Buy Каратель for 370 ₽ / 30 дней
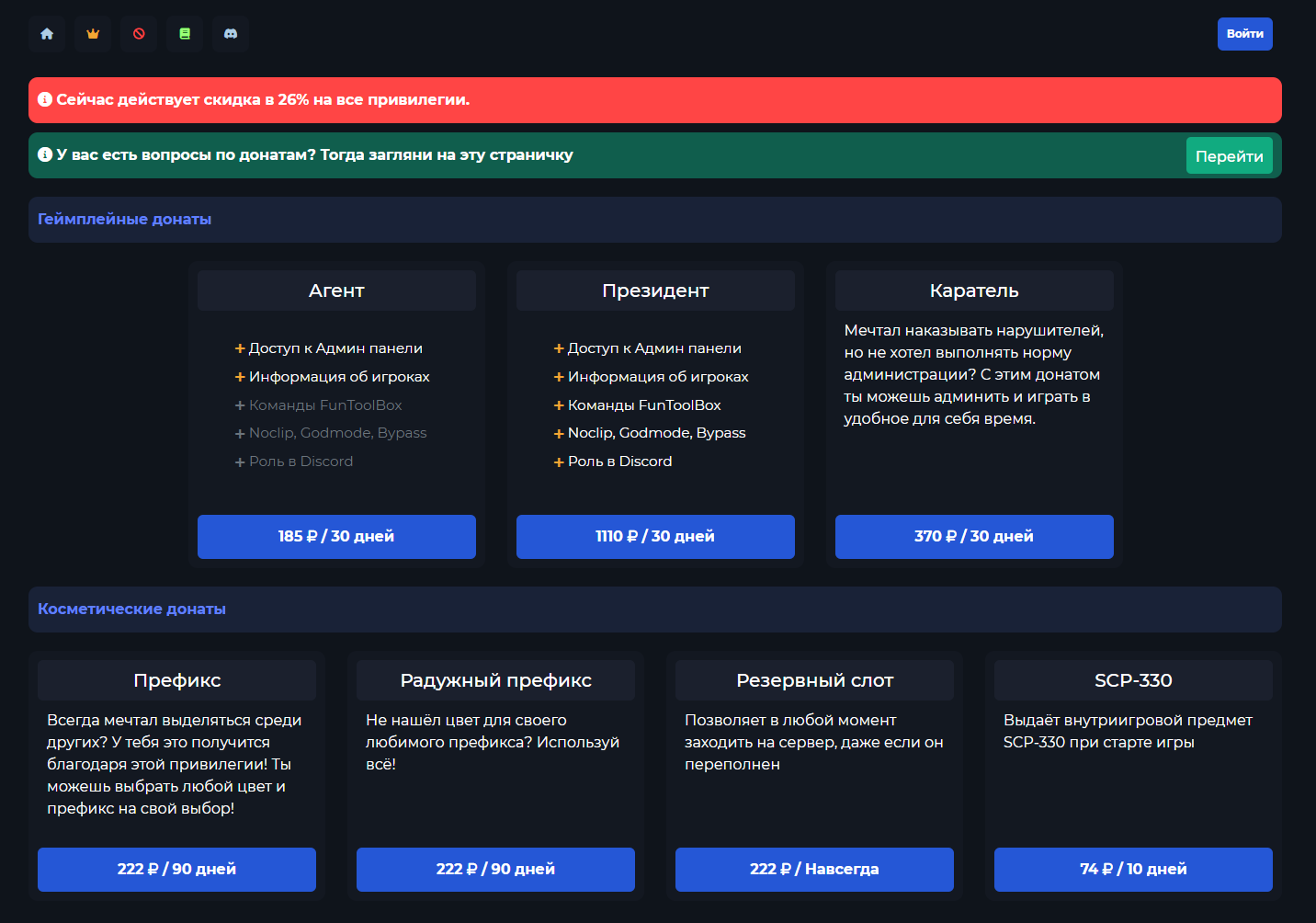The width and height of the screenshot is (1316, 923). [974, 536]
